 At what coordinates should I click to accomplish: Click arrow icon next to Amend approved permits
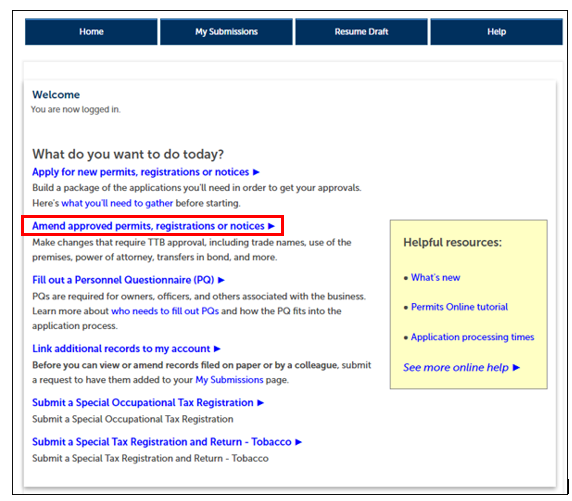click(x=271, y=226)
